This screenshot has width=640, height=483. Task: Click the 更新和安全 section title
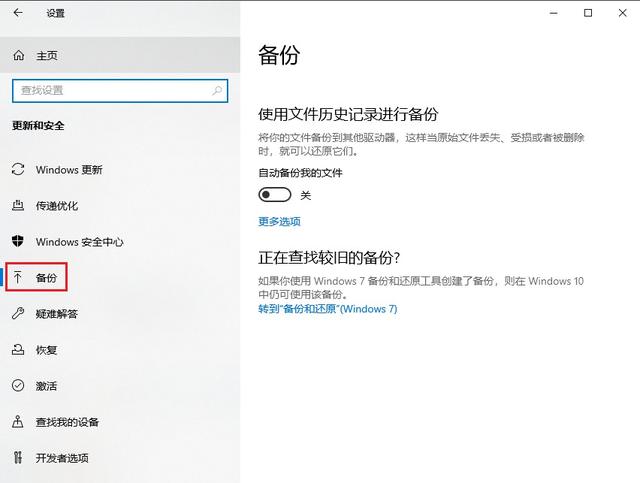click(38, 125)
